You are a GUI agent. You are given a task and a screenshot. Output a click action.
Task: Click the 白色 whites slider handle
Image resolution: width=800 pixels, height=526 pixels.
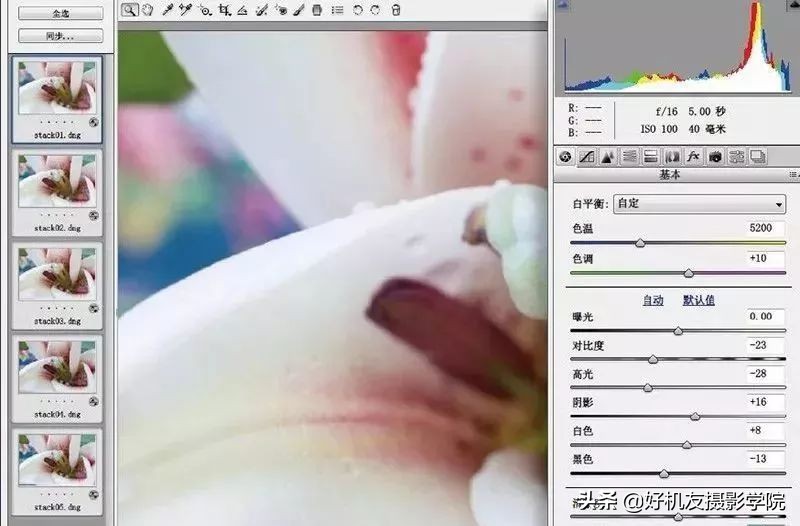coord(687,445)
